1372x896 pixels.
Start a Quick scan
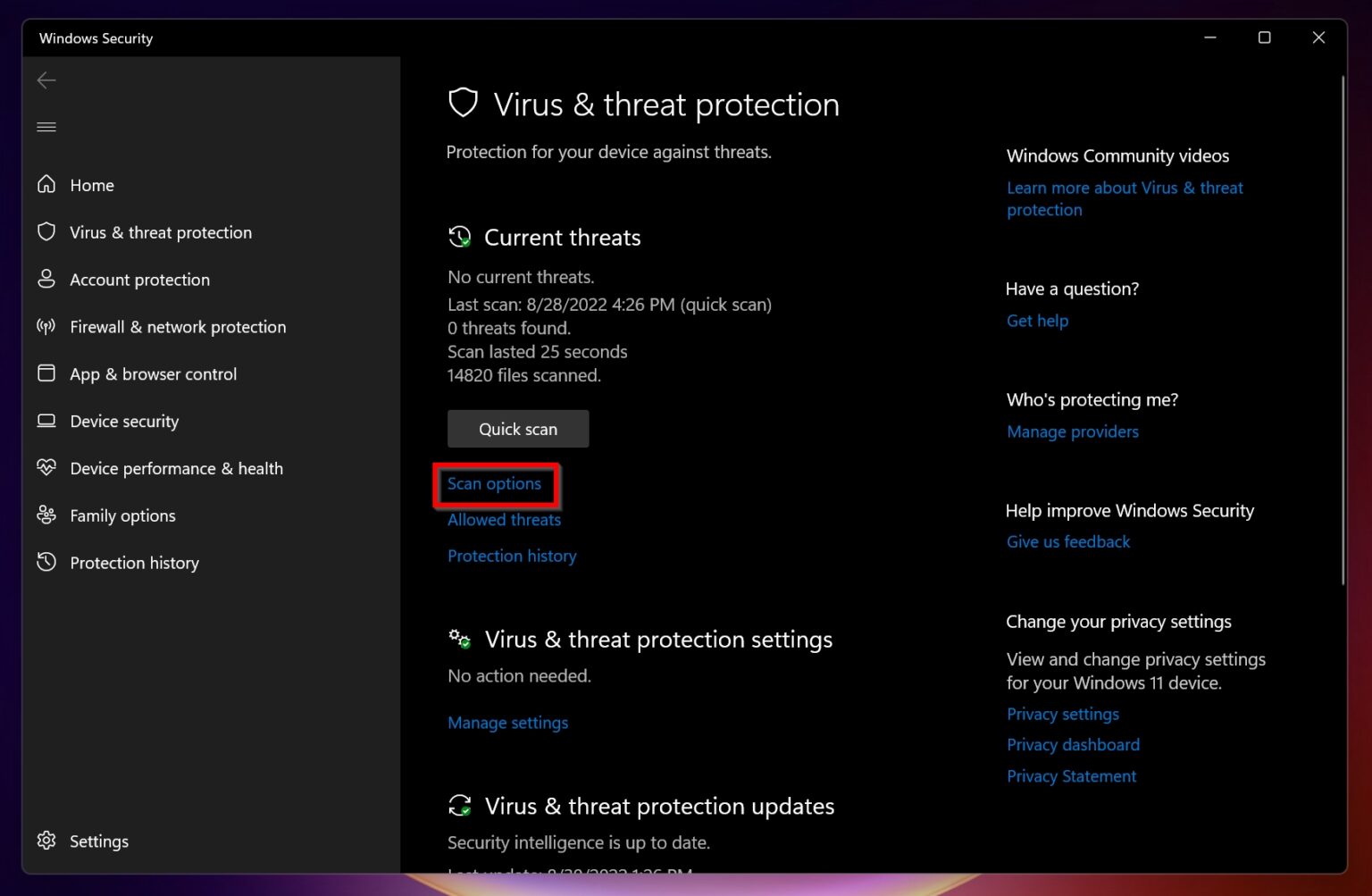coord(518,429)
